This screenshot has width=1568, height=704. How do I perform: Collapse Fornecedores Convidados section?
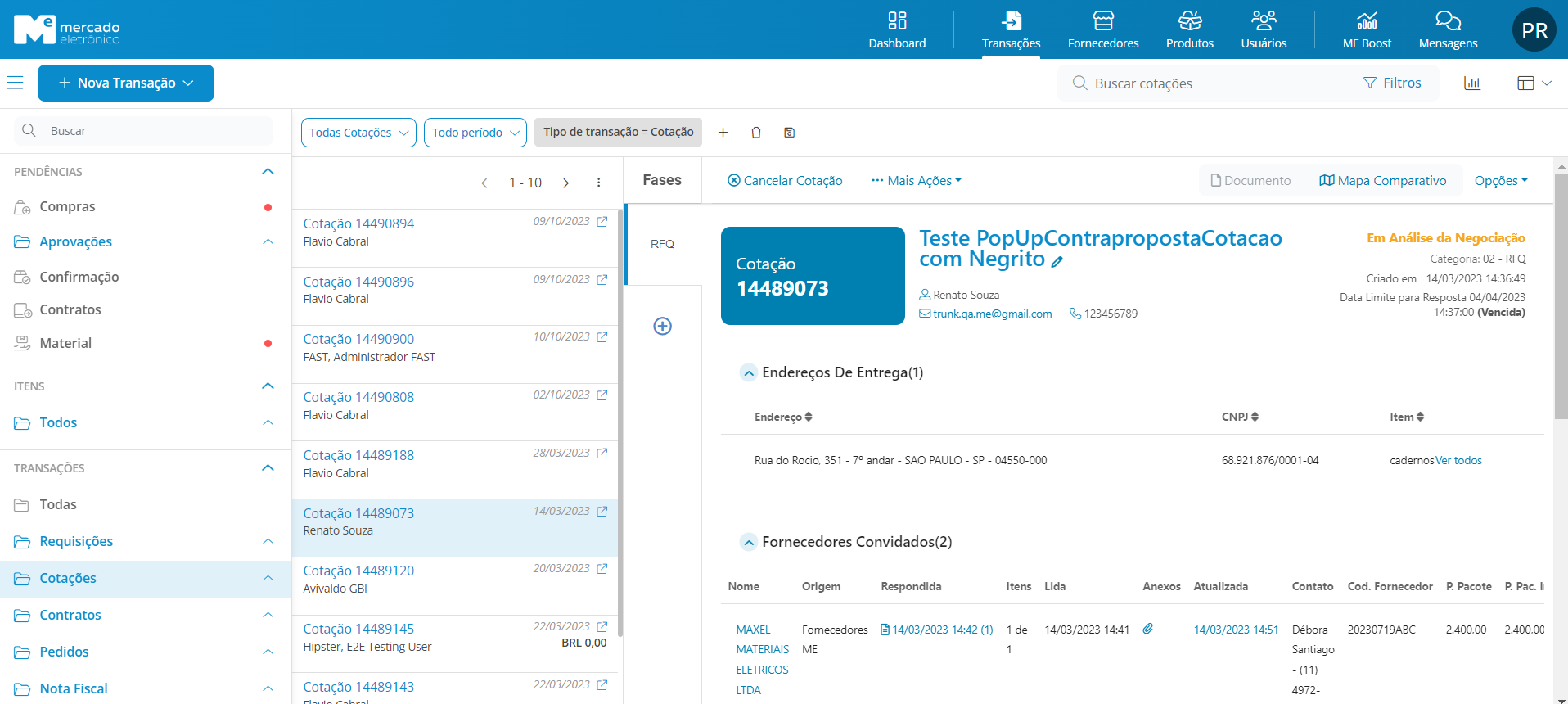(748, 543)
